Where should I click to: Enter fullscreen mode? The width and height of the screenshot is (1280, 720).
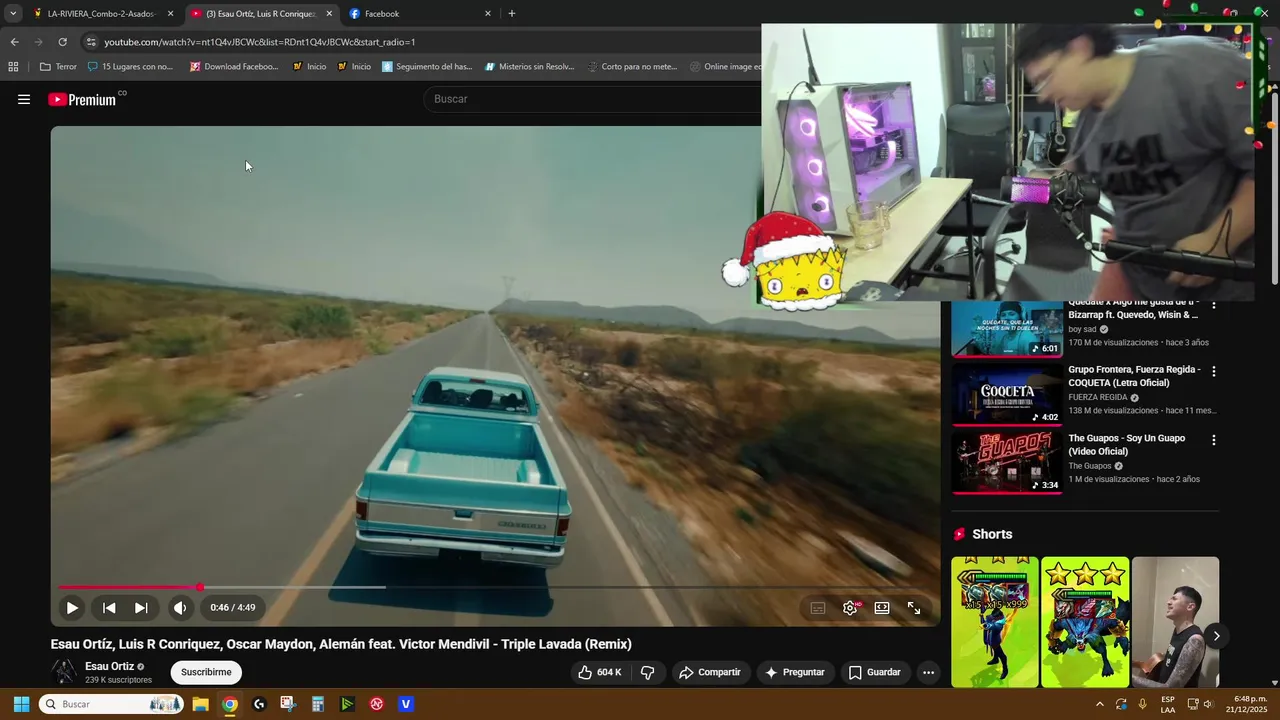pyautogui.click(x=914, y=608)
